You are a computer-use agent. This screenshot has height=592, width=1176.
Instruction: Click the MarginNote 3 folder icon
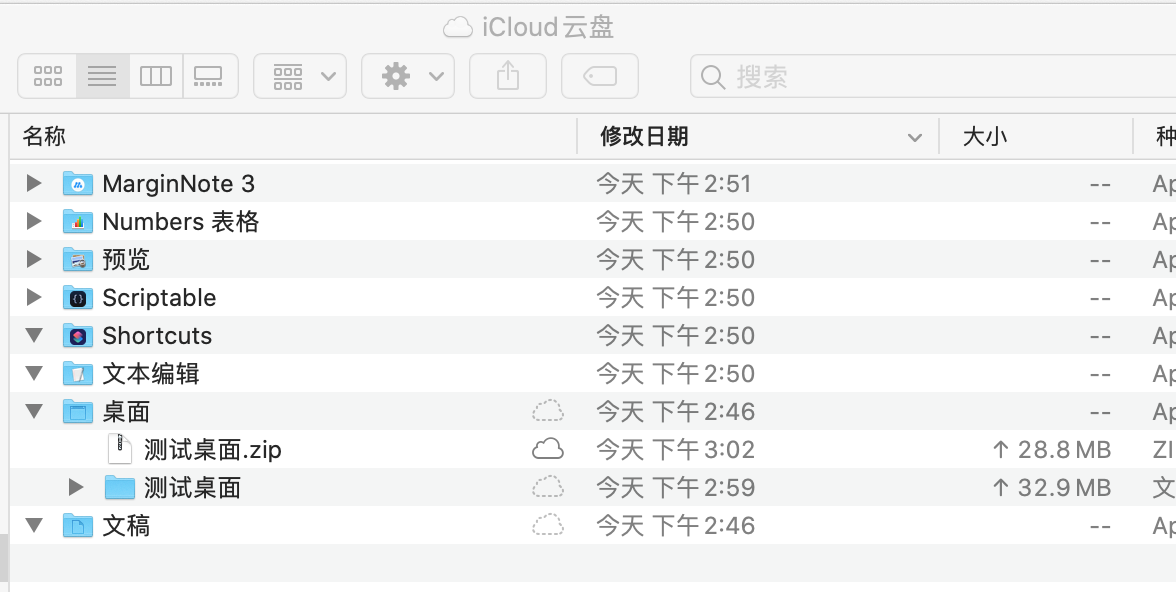tap(78, 184)
